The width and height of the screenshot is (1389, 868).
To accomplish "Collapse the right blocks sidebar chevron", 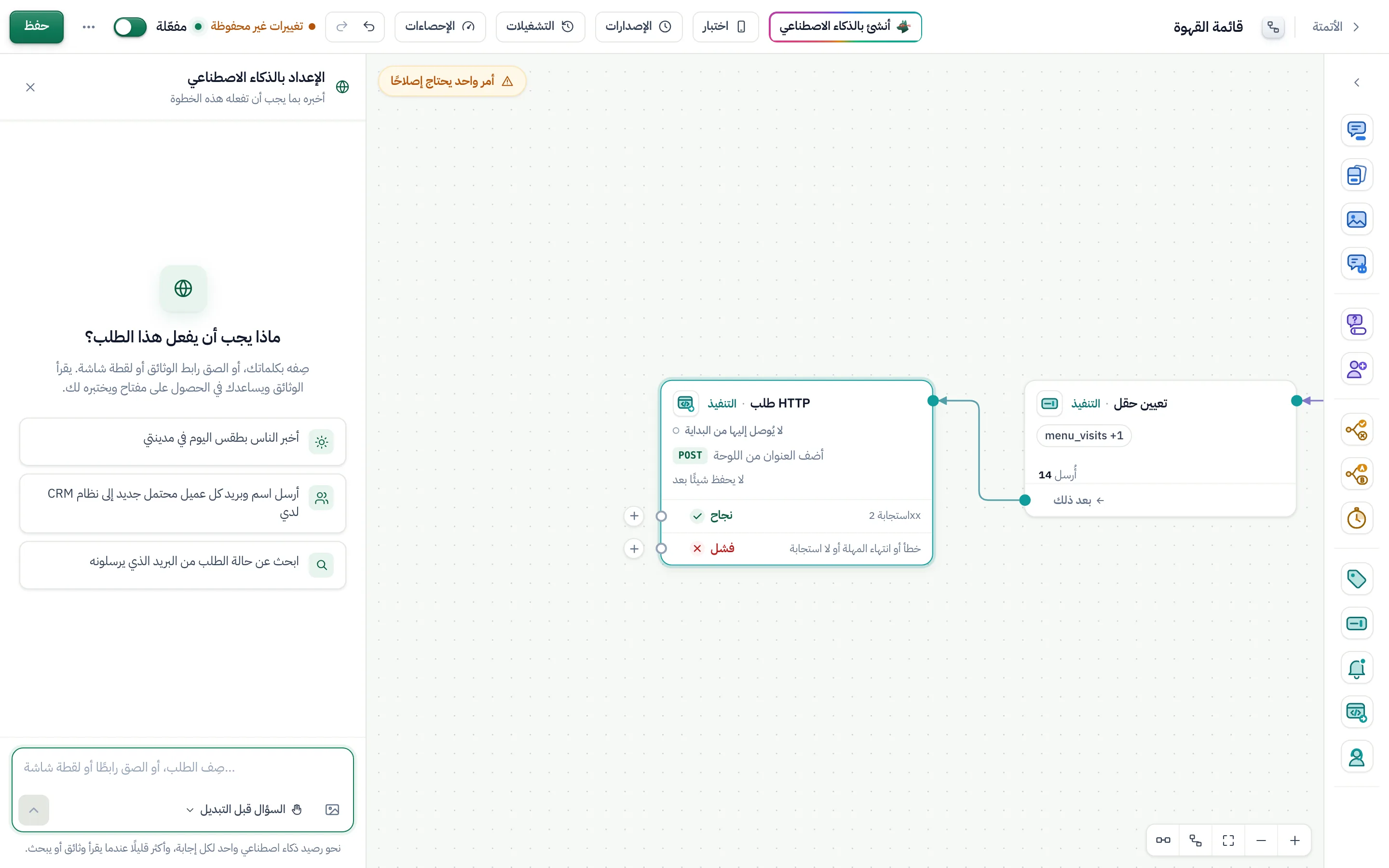I will click(1356, 82).
